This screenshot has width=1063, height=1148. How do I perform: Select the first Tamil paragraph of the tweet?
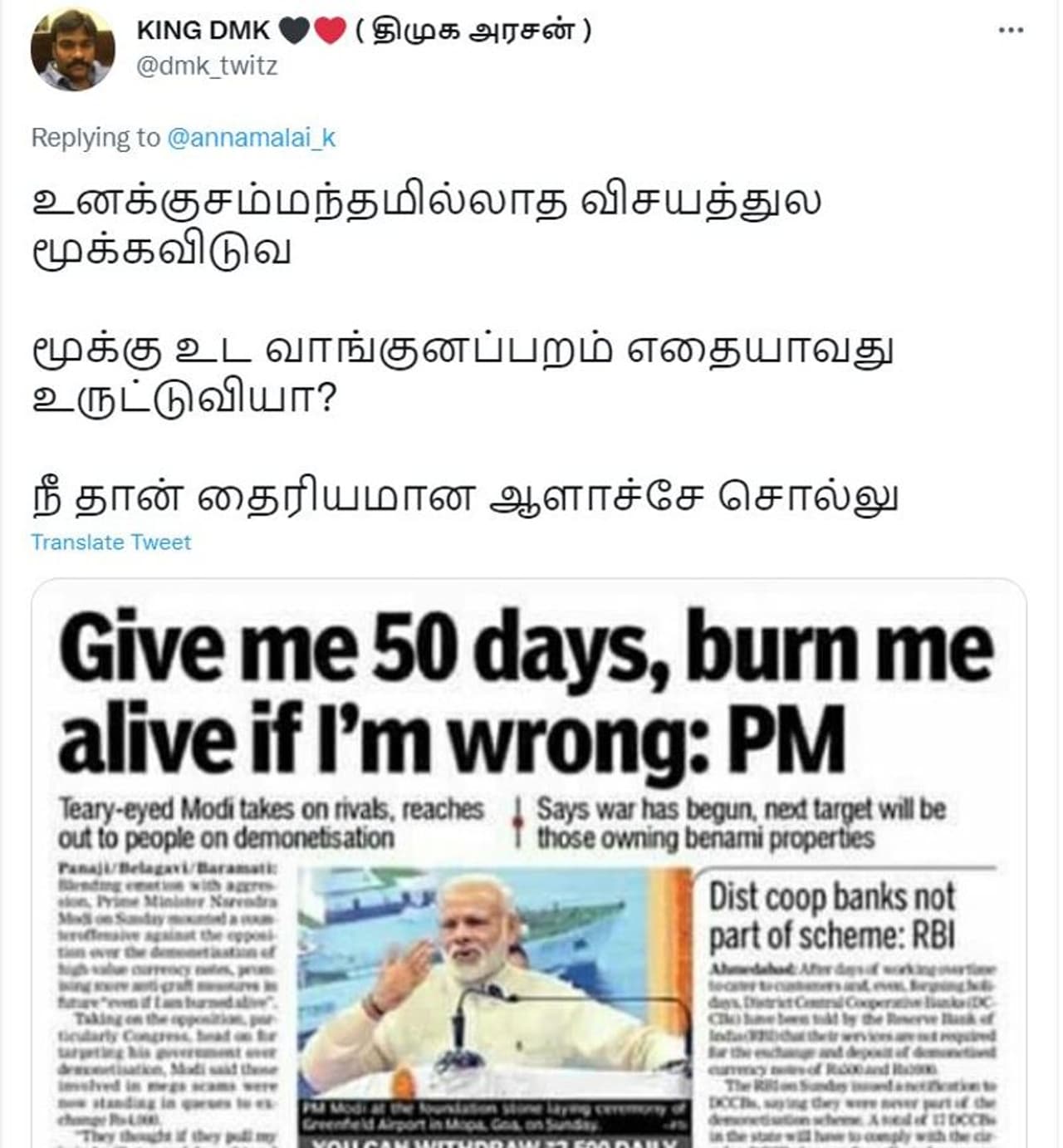426,226
